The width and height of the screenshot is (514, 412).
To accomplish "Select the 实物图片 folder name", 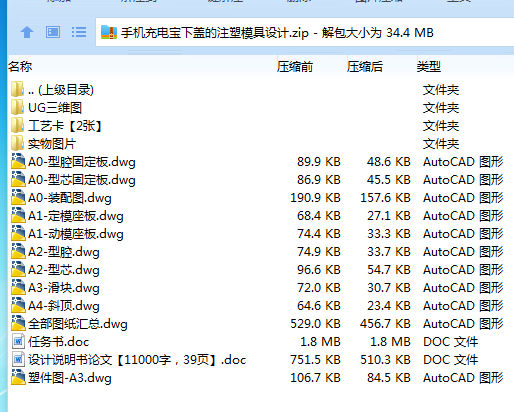I will 52,144.
